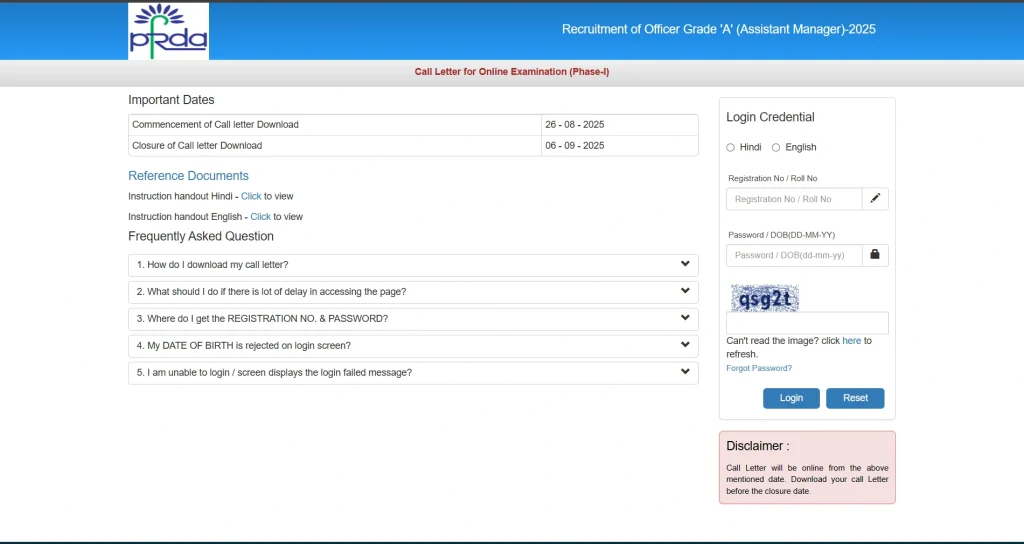Click the pencil icon beside Registration No field
This screenshot has height=544, width=1024.
point(875,199)
